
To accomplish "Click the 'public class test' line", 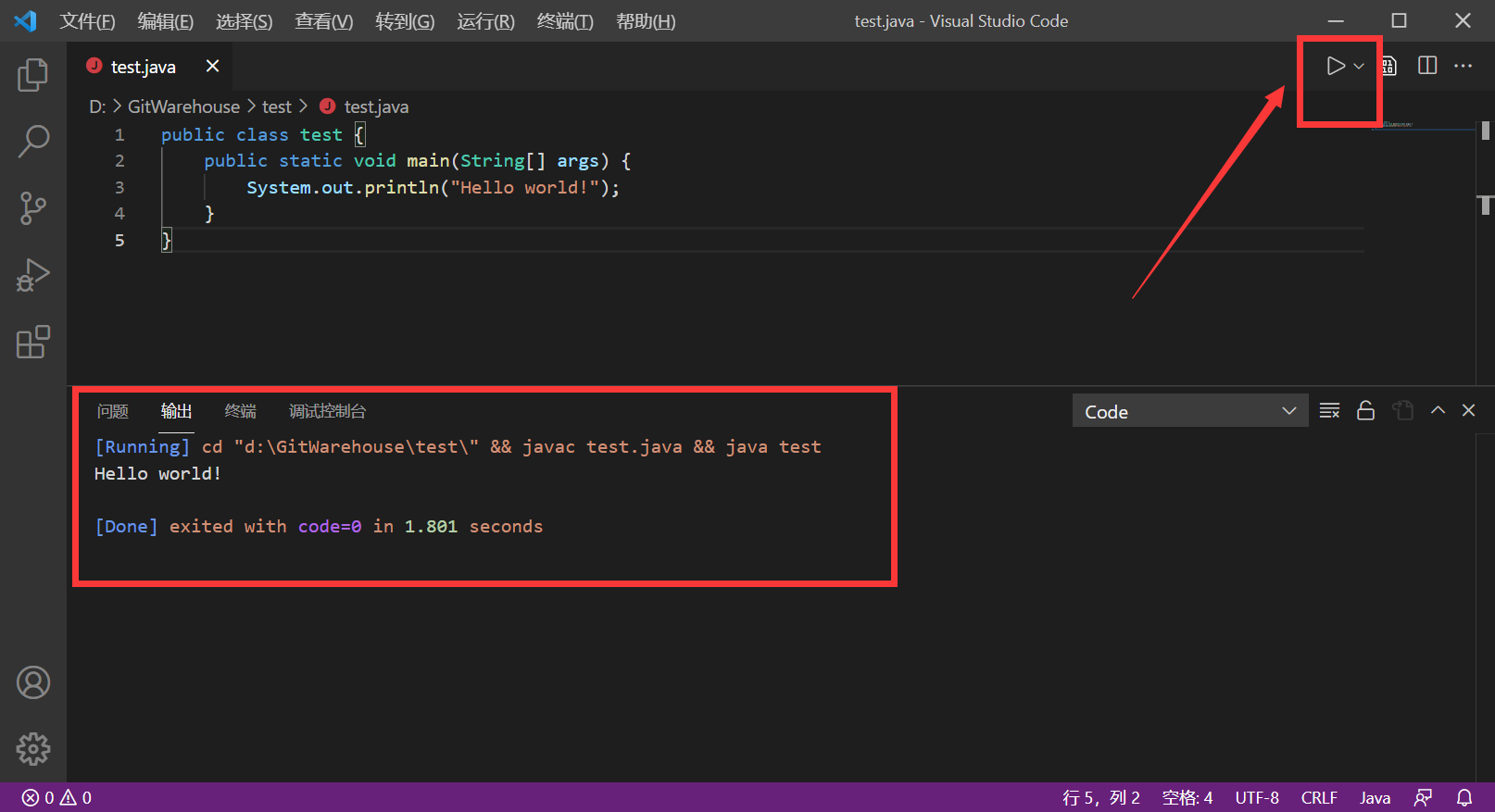I will click(264, 134).
